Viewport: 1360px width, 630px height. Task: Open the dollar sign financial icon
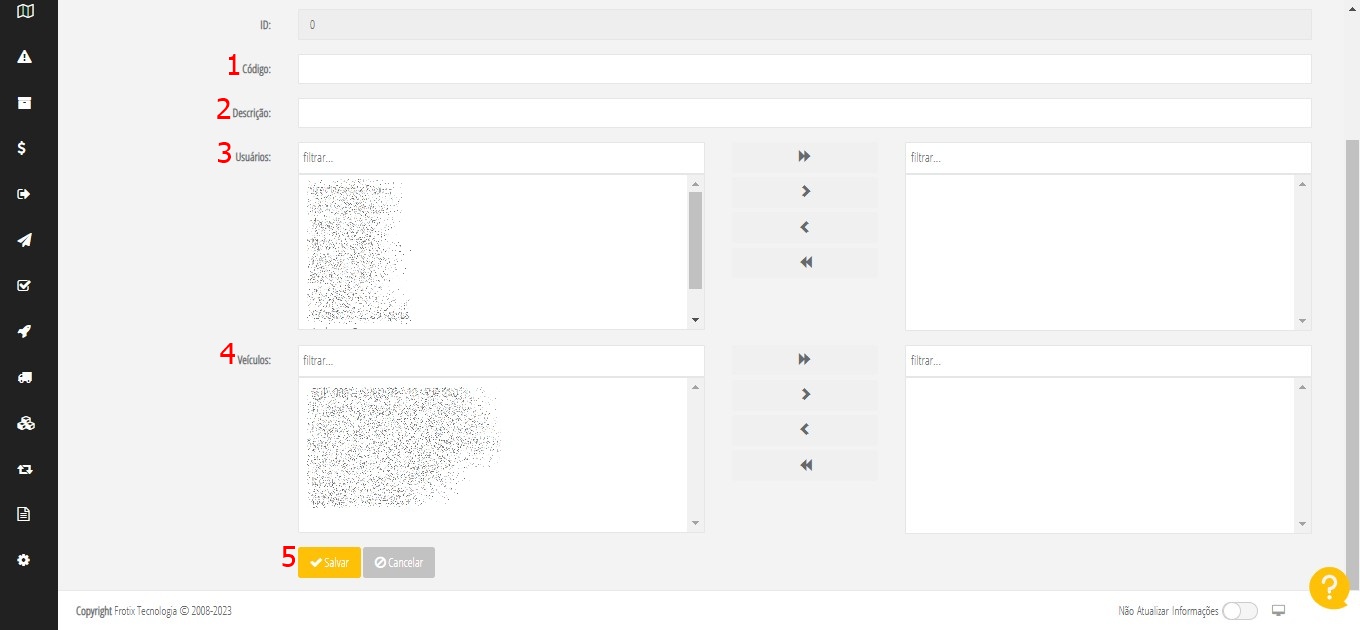click(22, 148)
